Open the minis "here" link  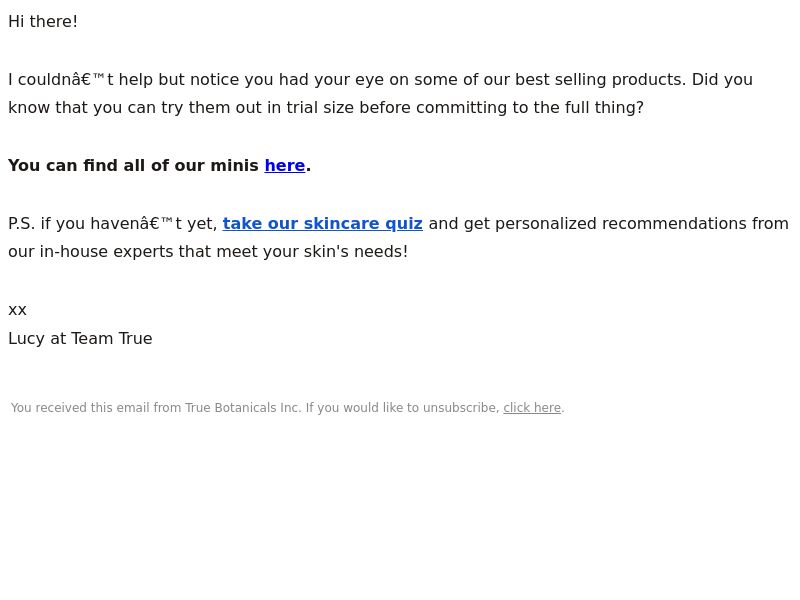tap(285, 165)
